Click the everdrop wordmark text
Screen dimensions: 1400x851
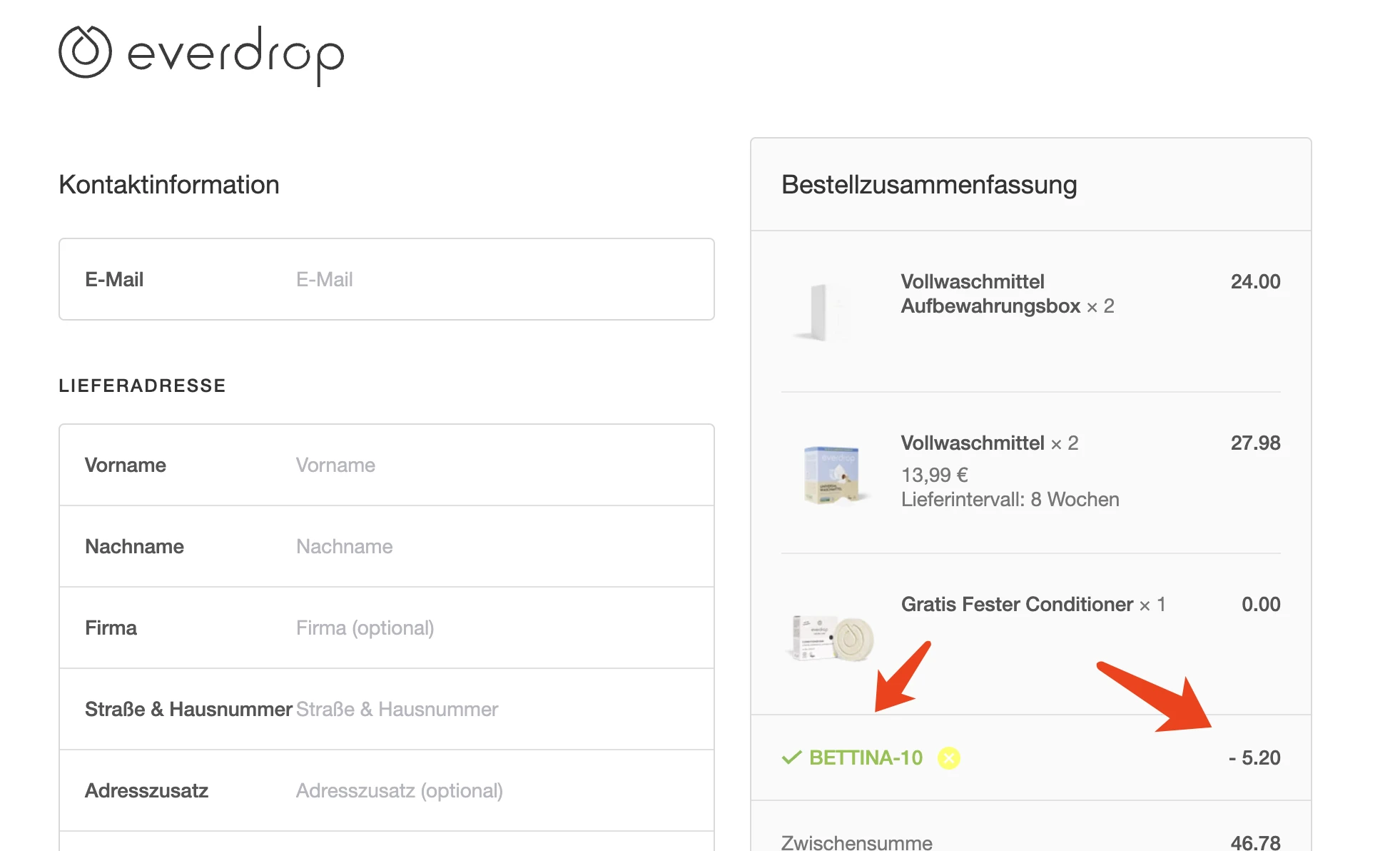(235, 56)
